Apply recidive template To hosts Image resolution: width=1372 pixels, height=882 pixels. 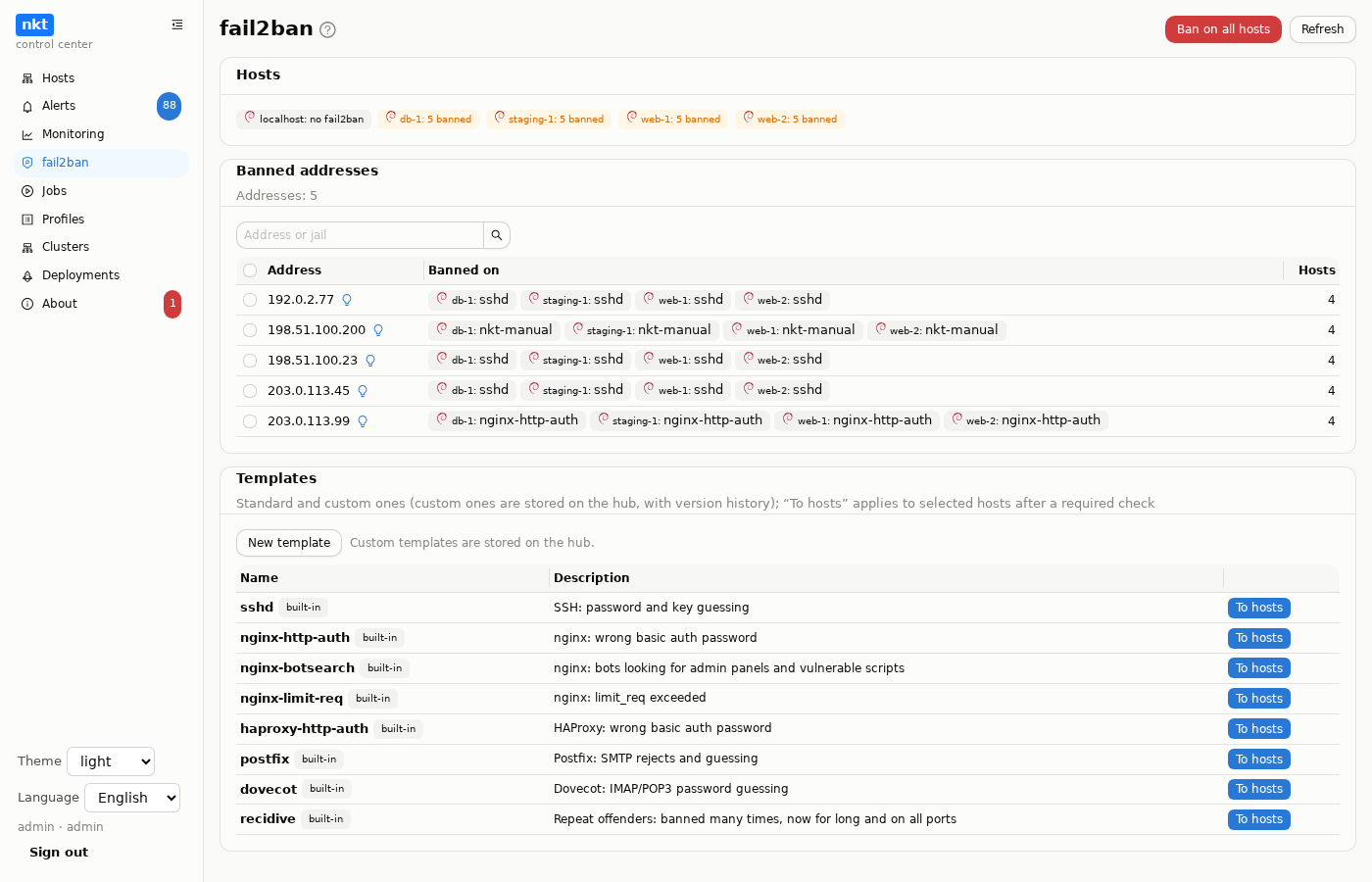point(1259,819)
